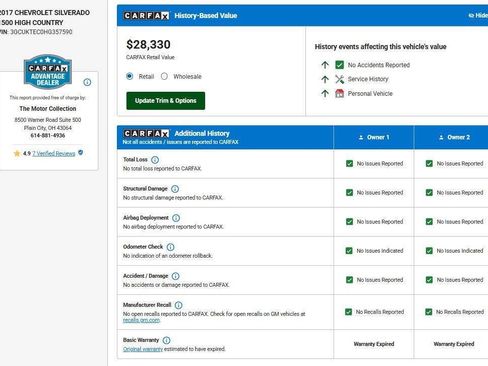Click the Service History wrench icon
The width and height of the screenshot is (488, 366).
339,79
